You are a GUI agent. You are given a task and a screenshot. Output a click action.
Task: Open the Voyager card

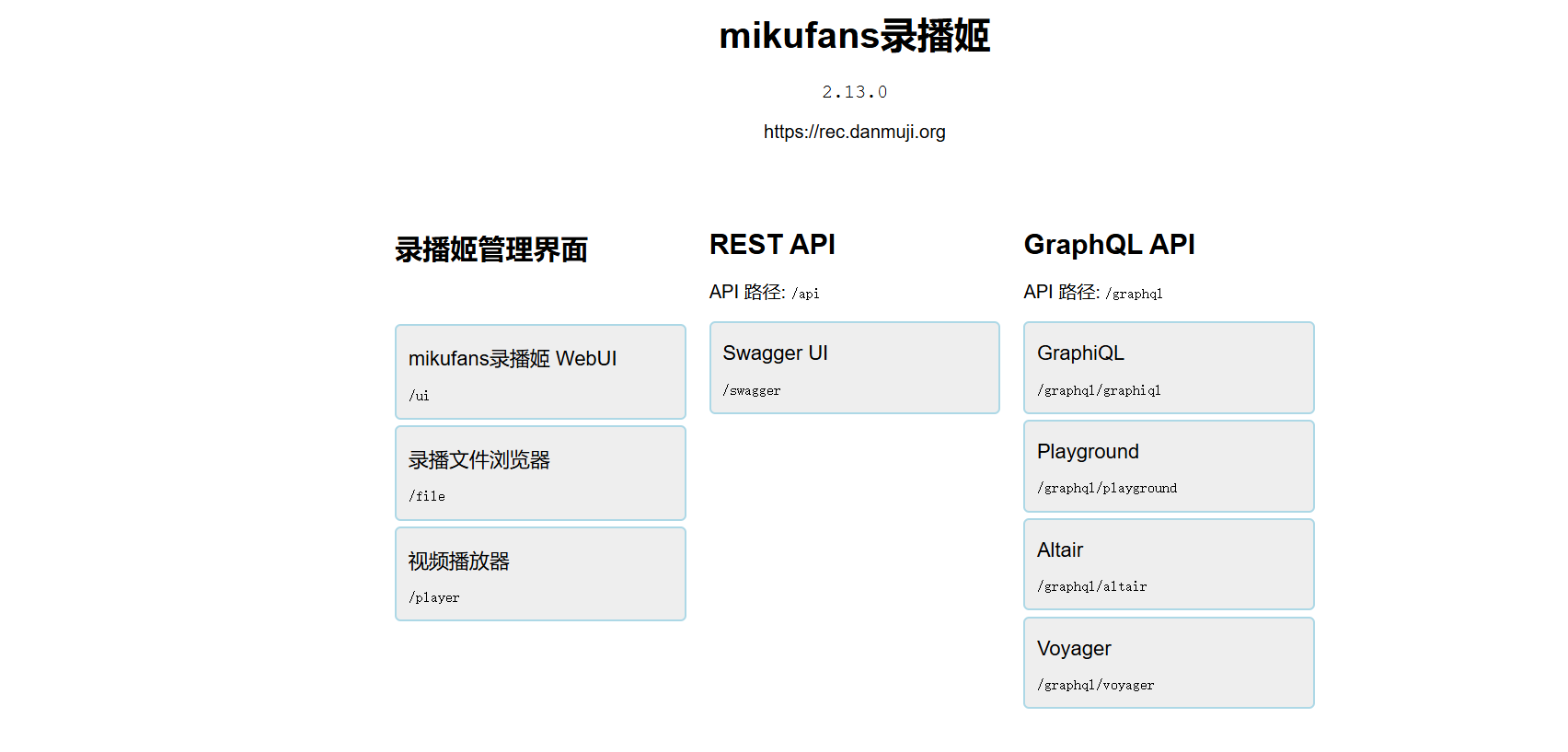pyautogui.click(x=1169, y=663)
